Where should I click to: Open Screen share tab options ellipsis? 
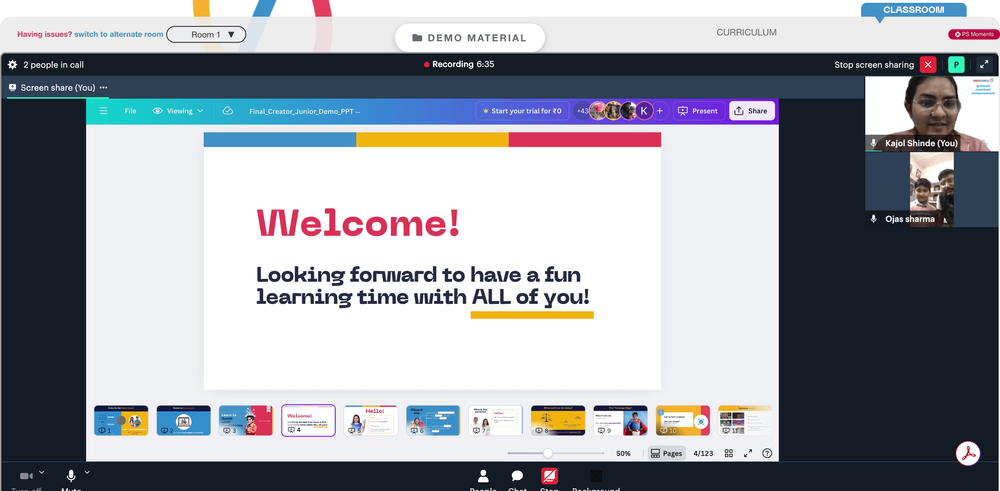pos(103,88)
